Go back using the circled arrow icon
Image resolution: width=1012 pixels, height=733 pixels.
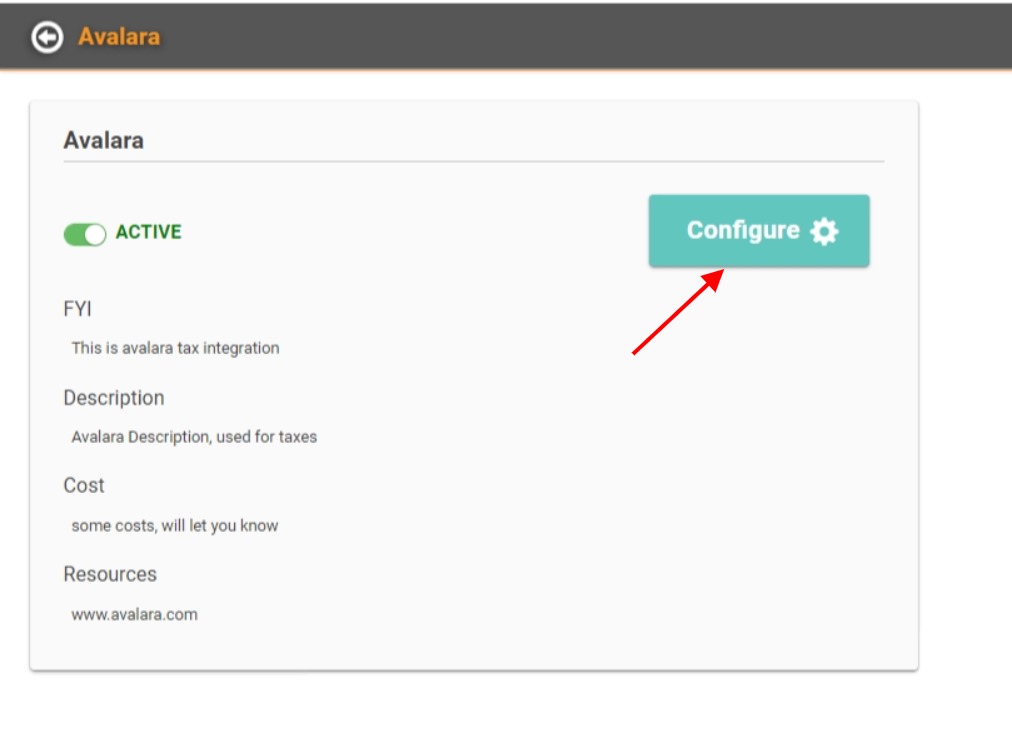click(x=47, y=37)
